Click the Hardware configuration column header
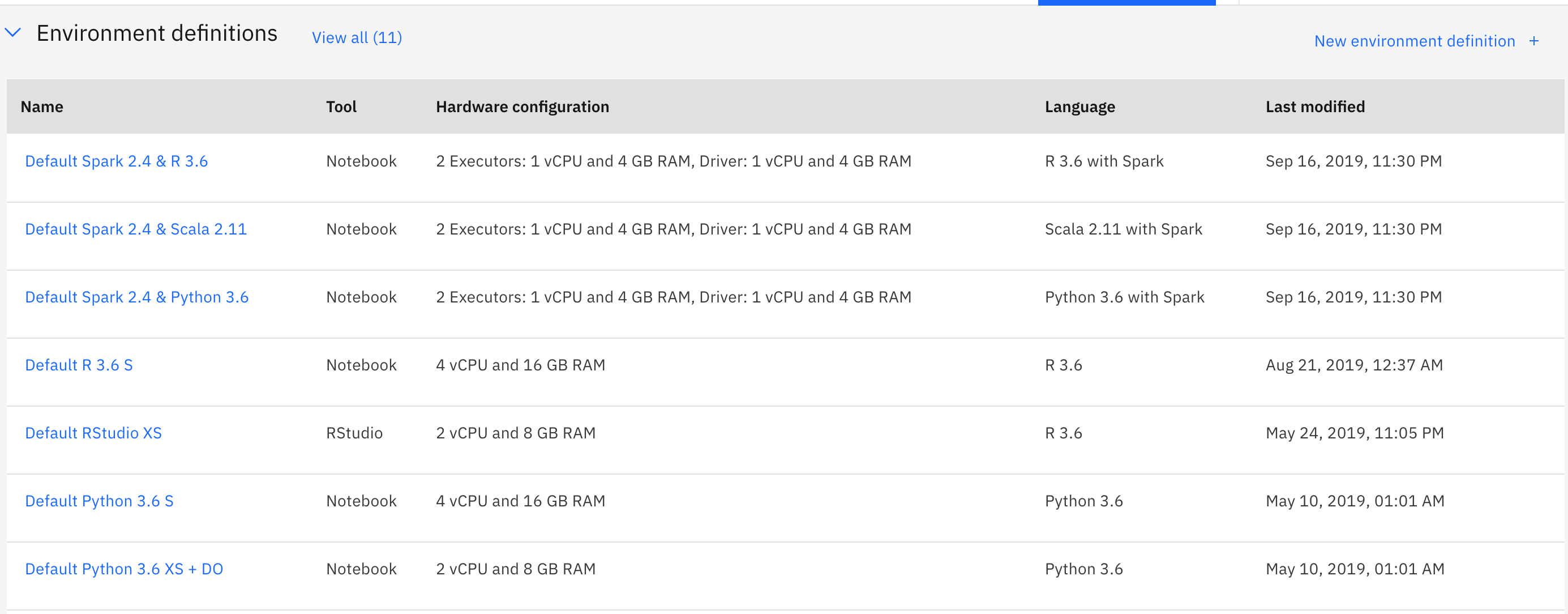The image size is (1568, 614). click(x=522, y=106)
